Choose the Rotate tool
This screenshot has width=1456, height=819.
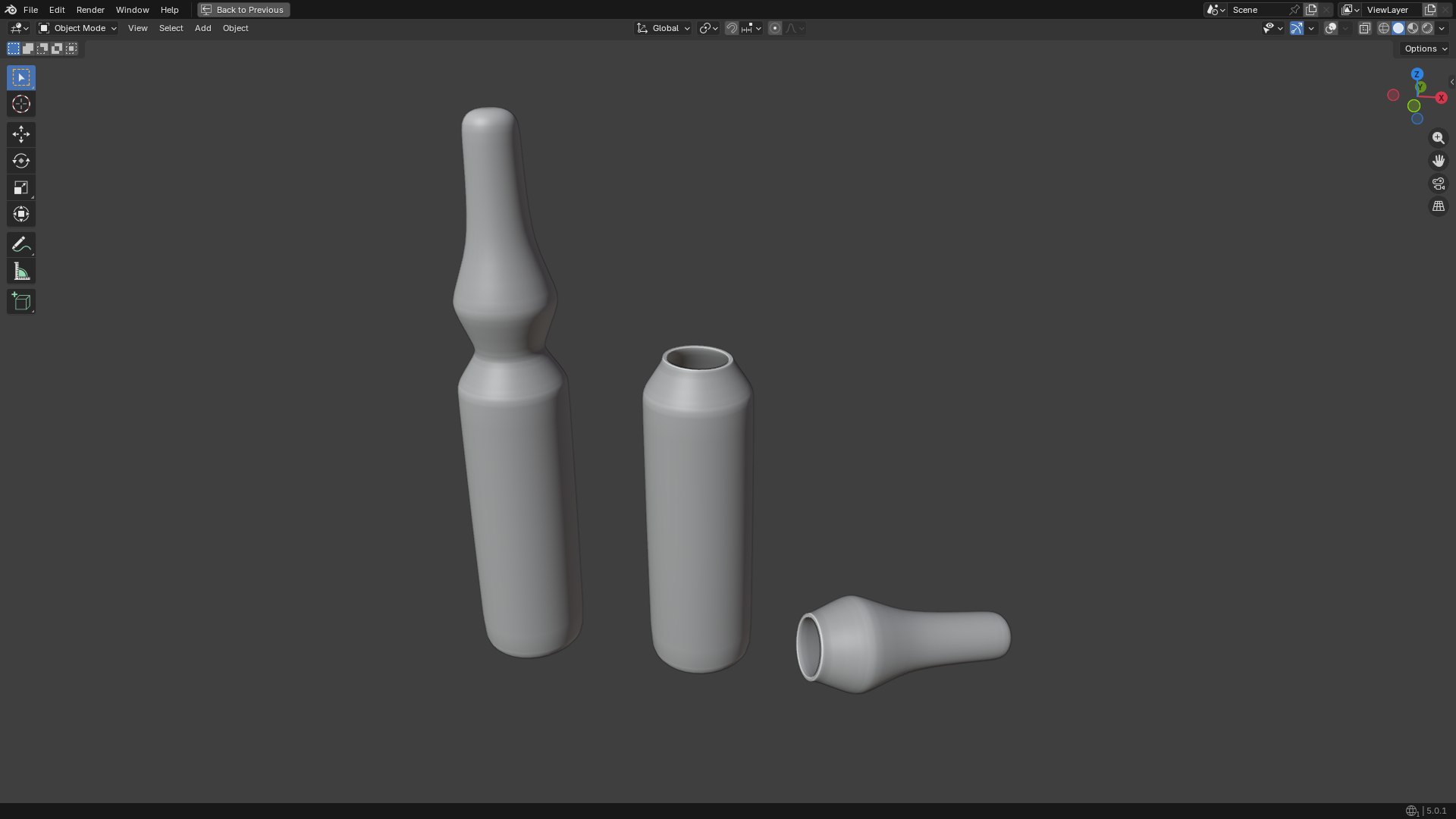(21, 161)
